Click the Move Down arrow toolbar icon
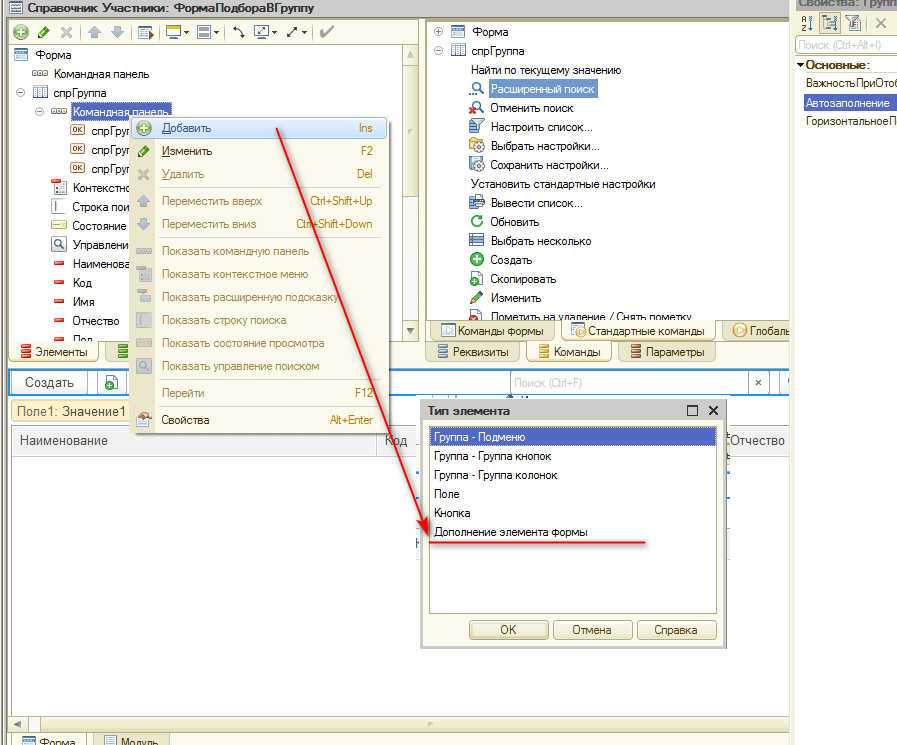 click(116, 32)
